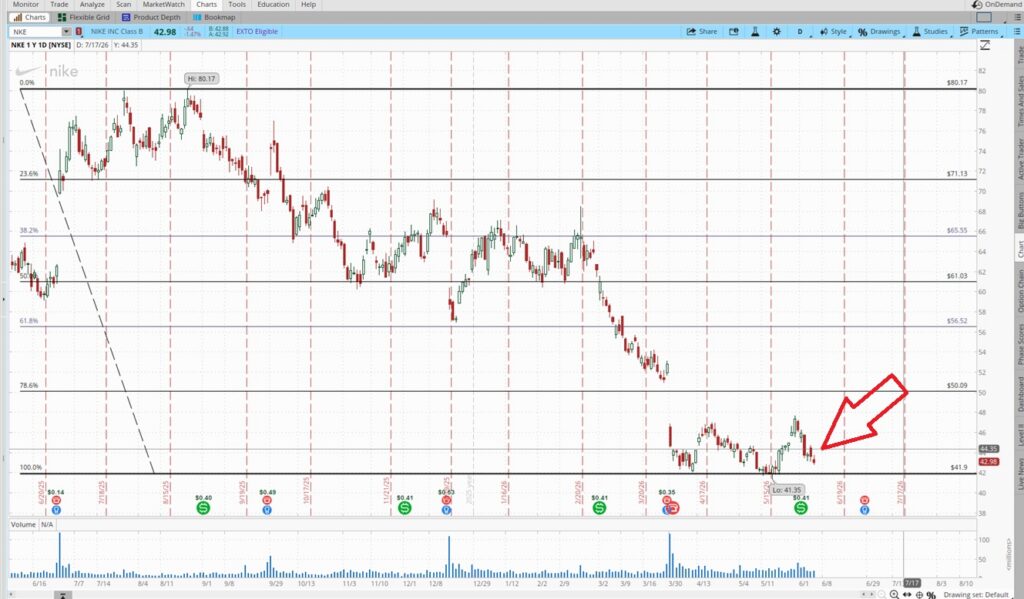This screenshot has height=599, width=1024.
Task: Click the chart snapshot icon beside Share
Action: pyautogui.click(x=733, y=31)
